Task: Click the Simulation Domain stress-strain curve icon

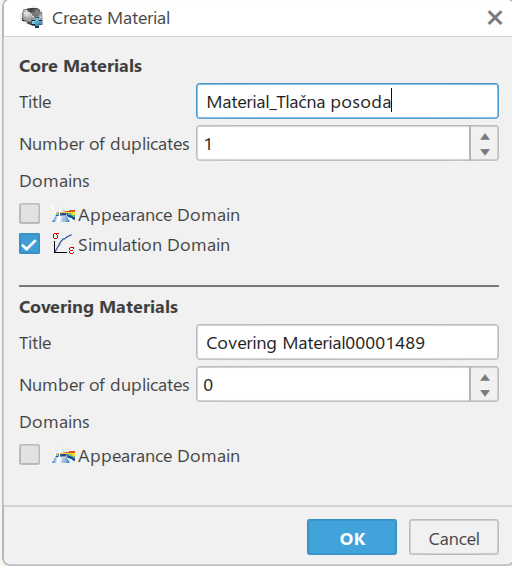Action: [64, 244]
